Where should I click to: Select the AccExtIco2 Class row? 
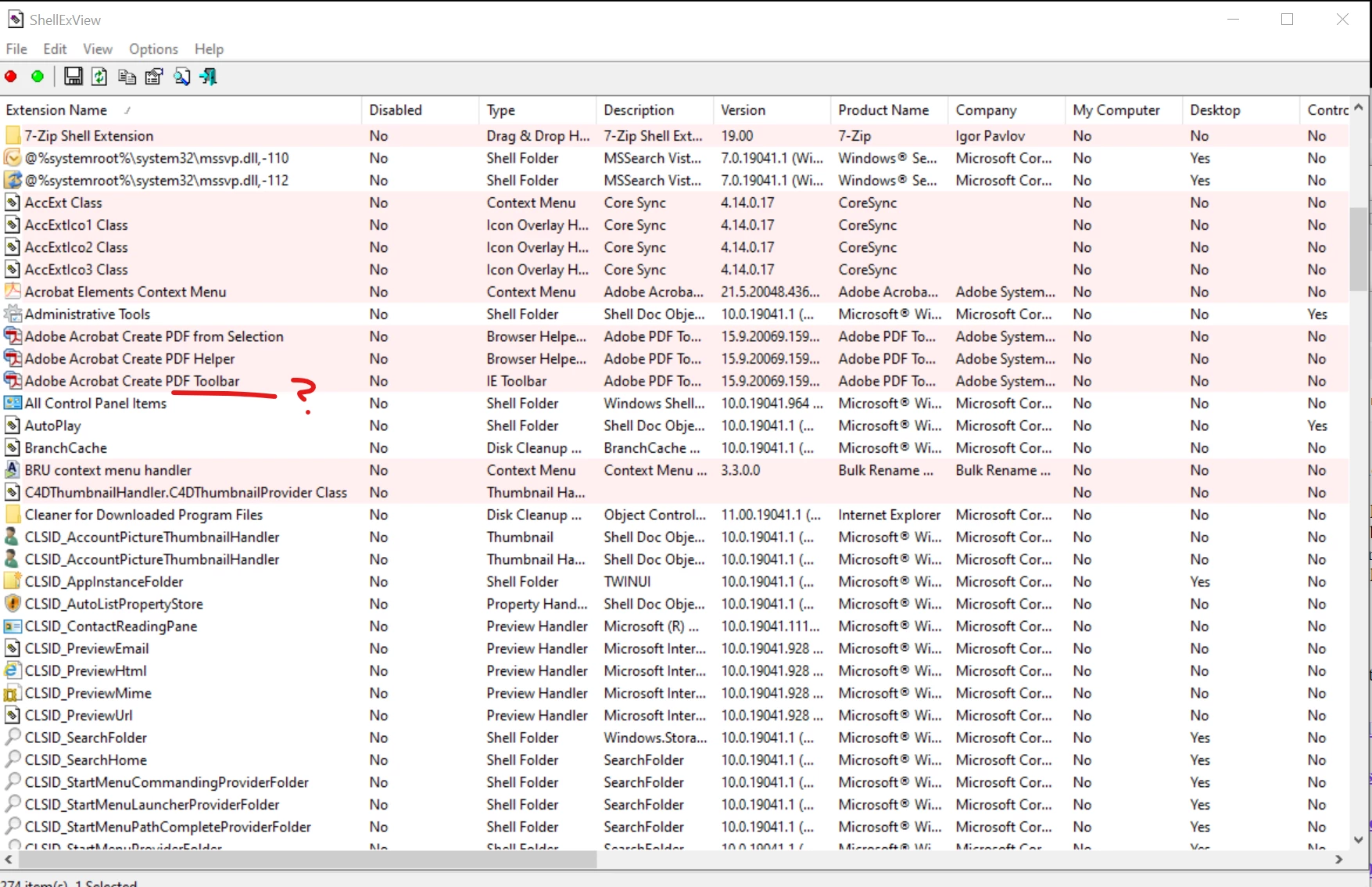[674, 247]
